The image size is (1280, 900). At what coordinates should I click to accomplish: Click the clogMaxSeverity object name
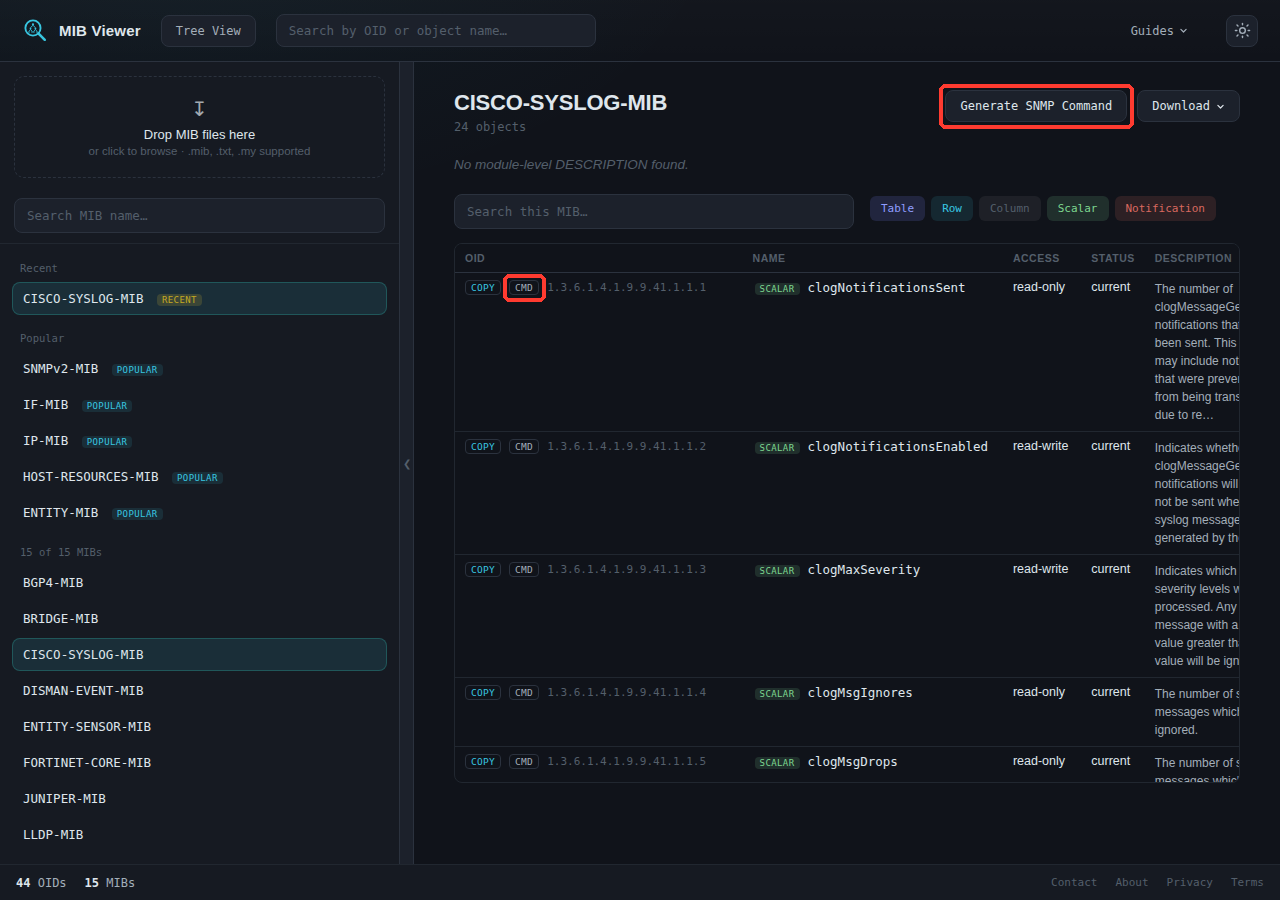tap(864, 570)
